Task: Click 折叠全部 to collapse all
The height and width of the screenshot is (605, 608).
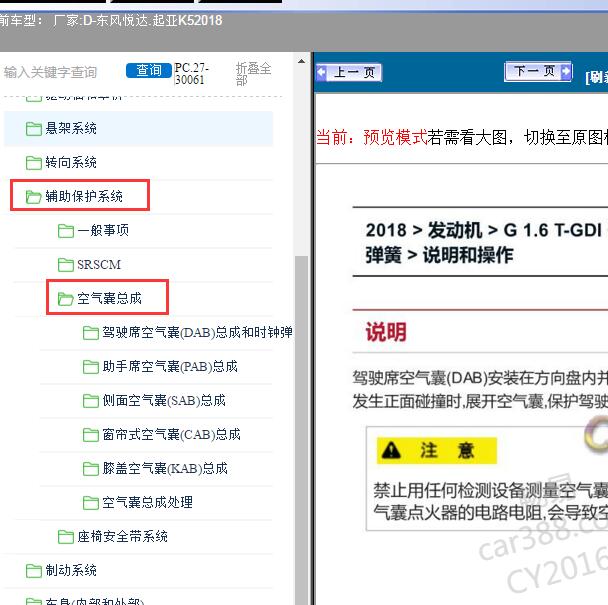Action: (x=253, y=74)
